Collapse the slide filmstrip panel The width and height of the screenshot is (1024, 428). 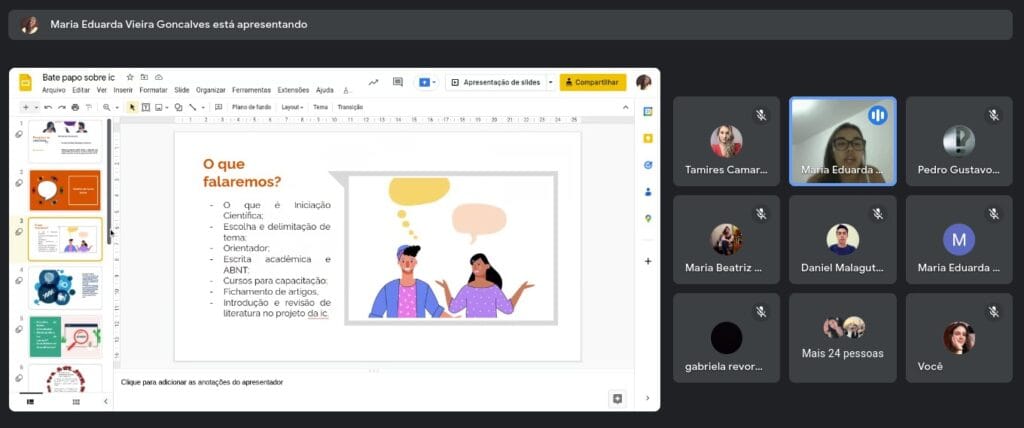106,401
